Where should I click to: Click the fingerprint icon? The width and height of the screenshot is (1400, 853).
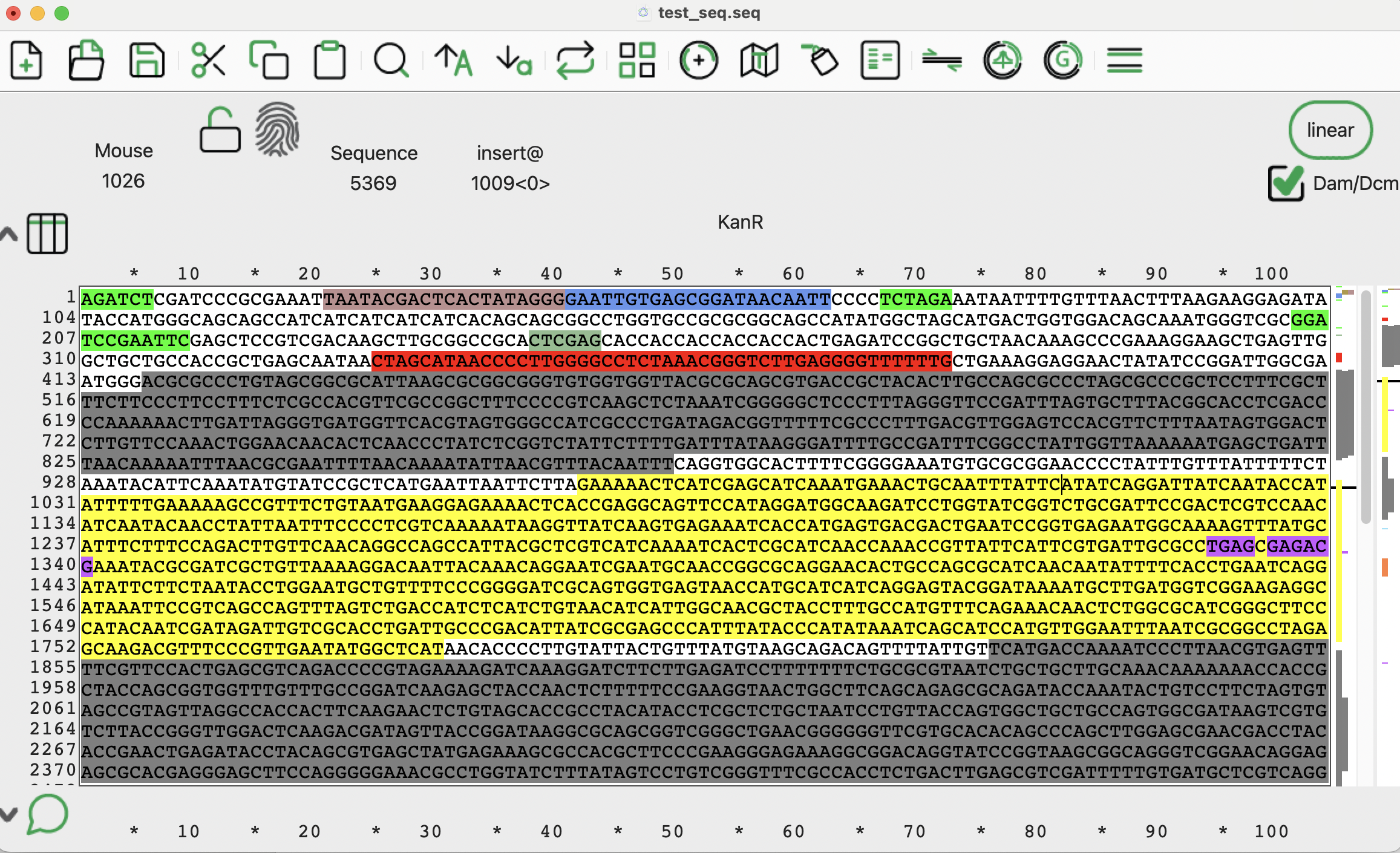[277, 129]
